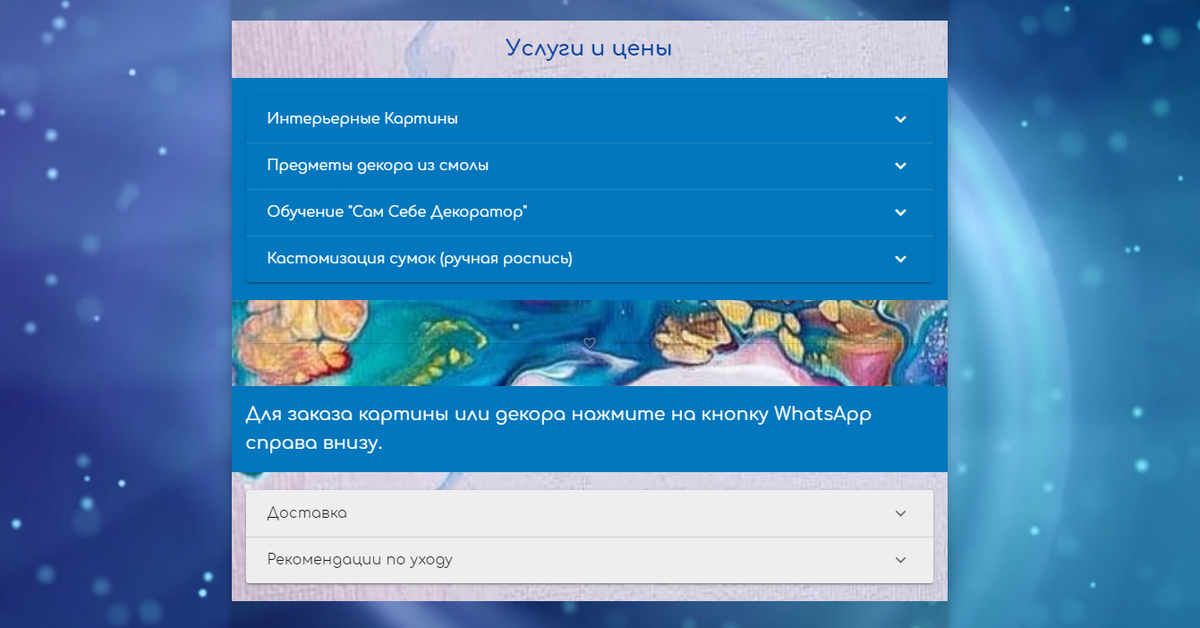Expand the Кастомизация сумок chevron
Screen dimensions: 1200x628
[x=900, y=259]
